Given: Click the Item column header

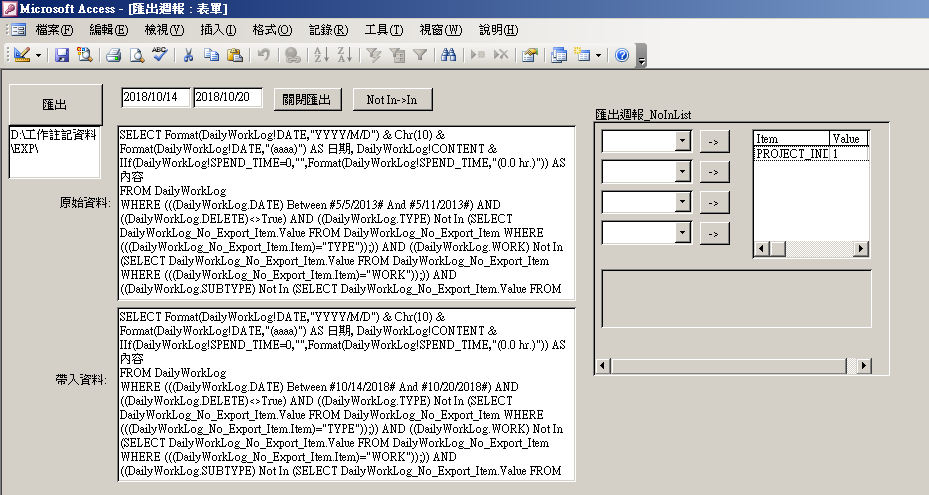Looking at the screenshot, I should tap(792, 139).
